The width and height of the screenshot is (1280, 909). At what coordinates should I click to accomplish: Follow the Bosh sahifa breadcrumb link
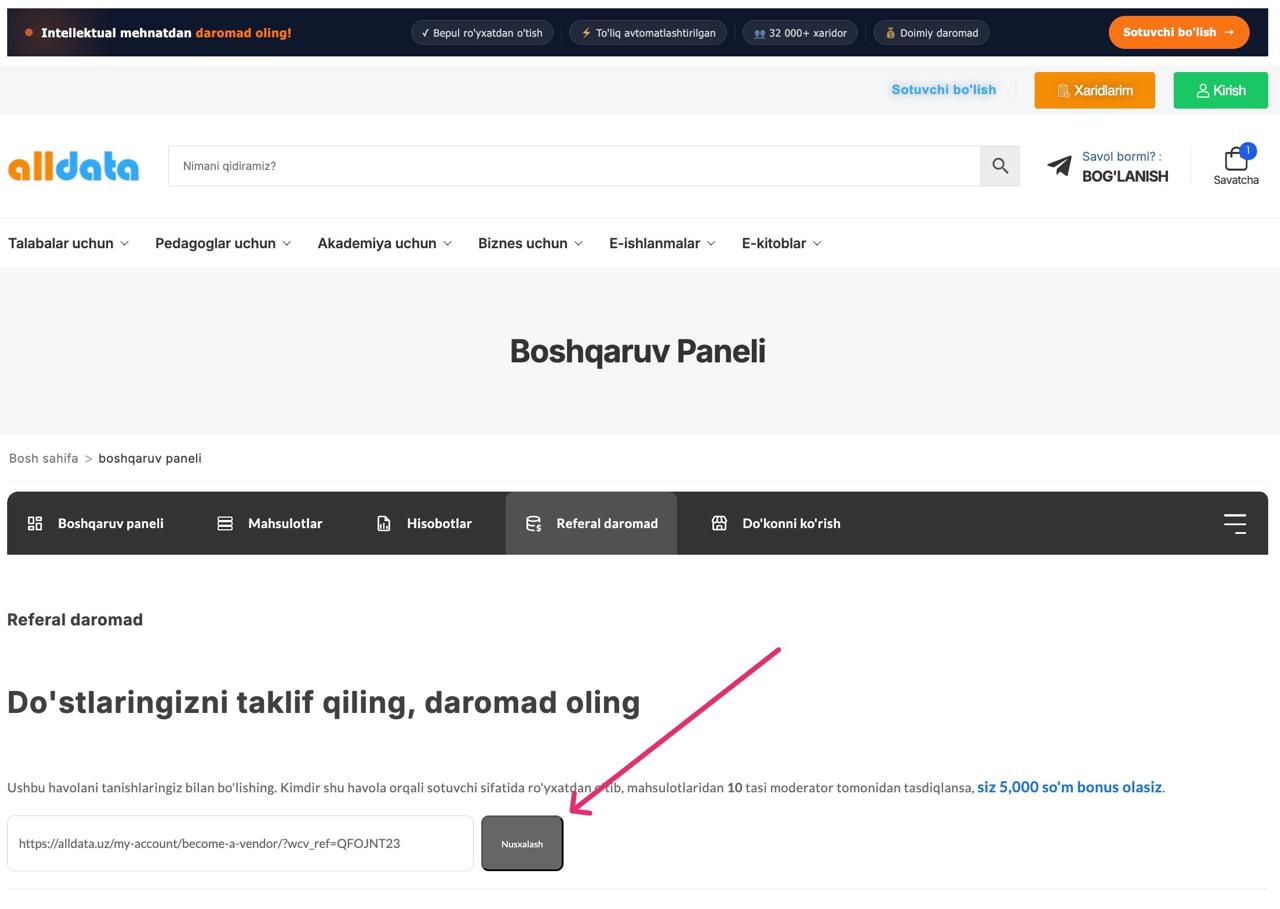43,458
